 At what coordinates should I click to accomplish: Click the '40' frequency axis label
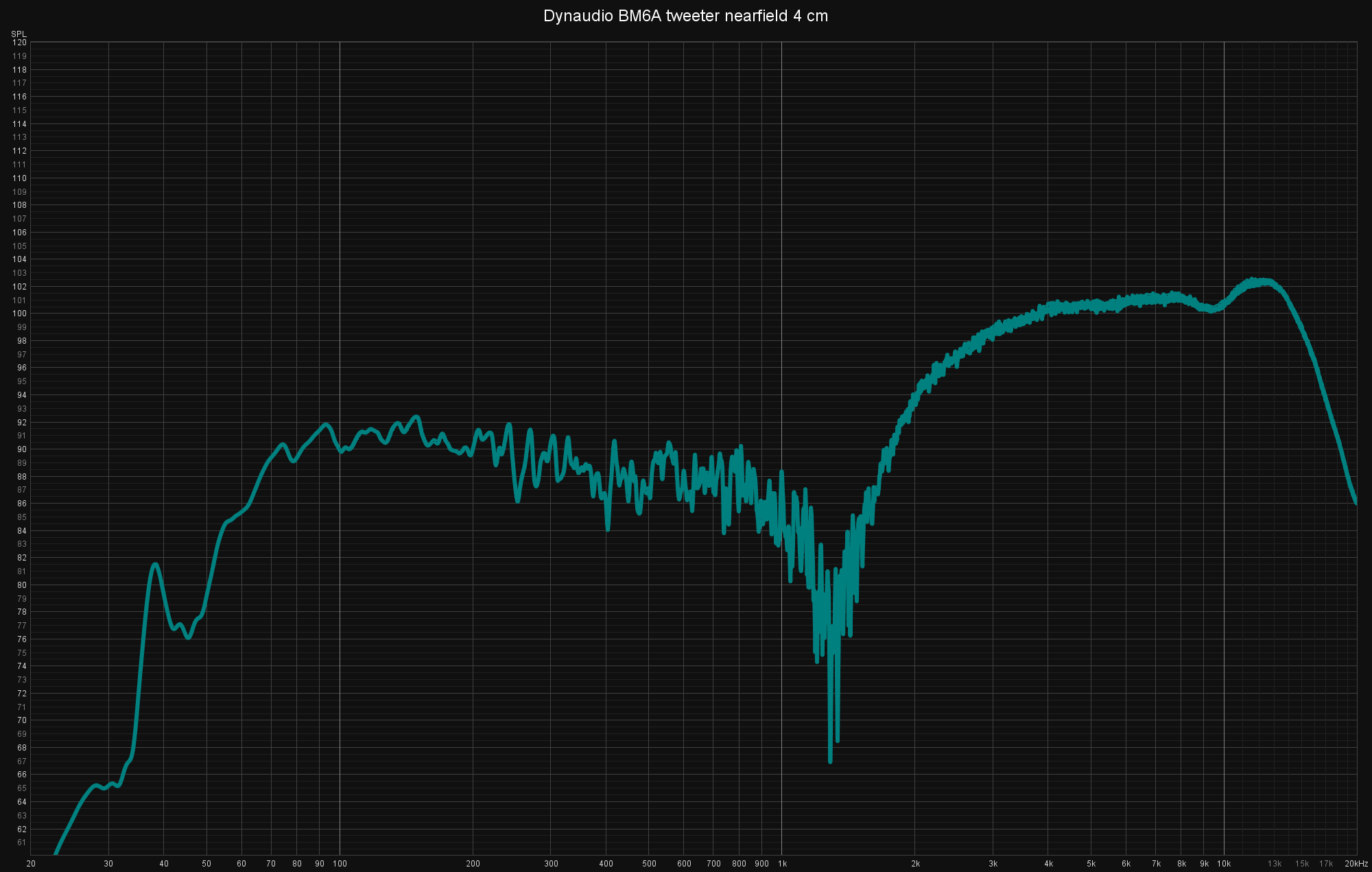tap(164, 864)
